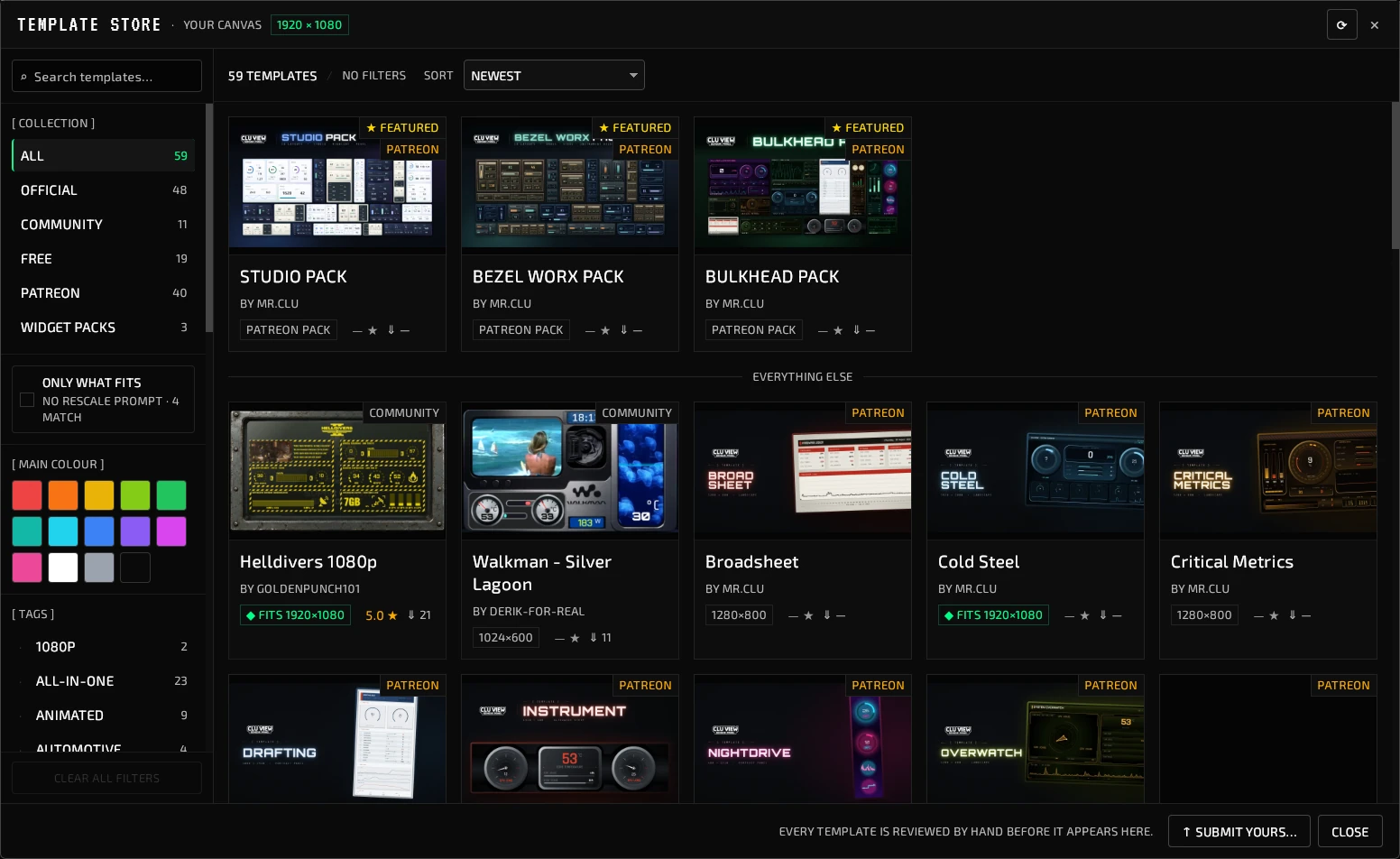Click the 5.0 star rating on Helldivers 1080p
The height and width of the screenshot is (859, 1400).
coord(382,615)
